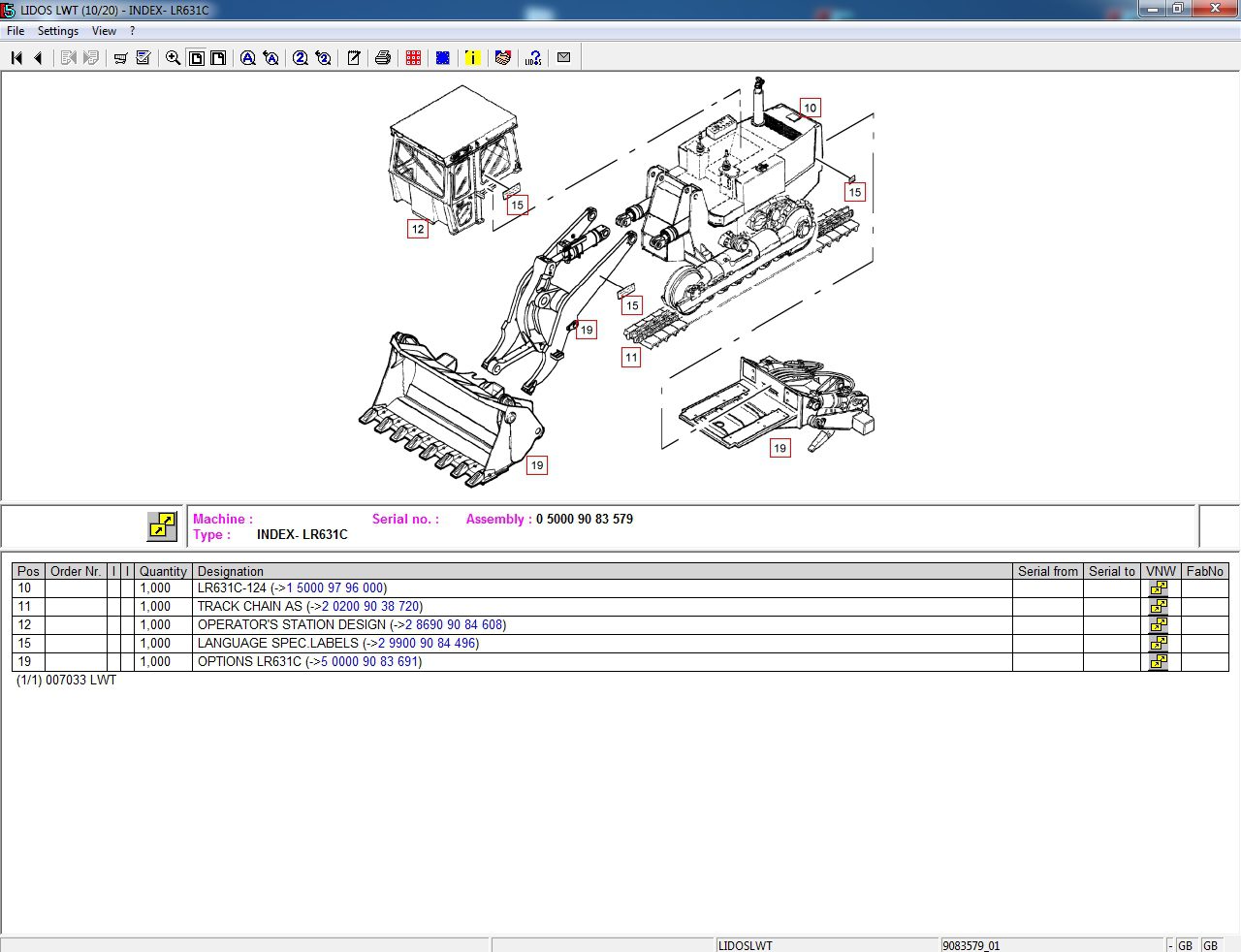1241x952 pixels.
Task: Open the File menu
Action: click(x=15, y=30)
